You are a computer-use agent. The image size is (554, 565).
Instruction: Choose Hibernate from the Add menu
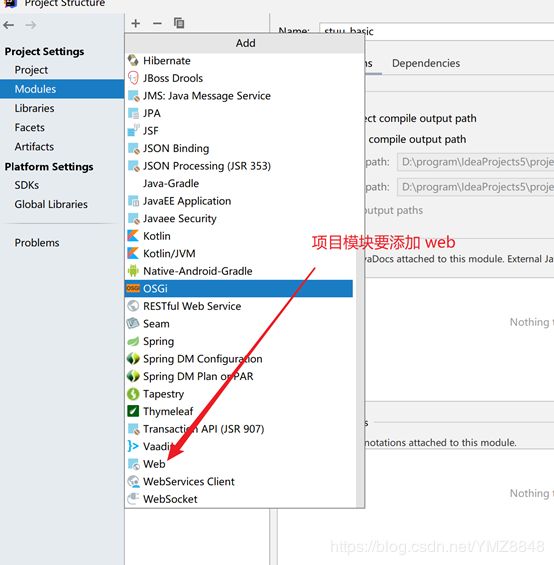(239, 61)
